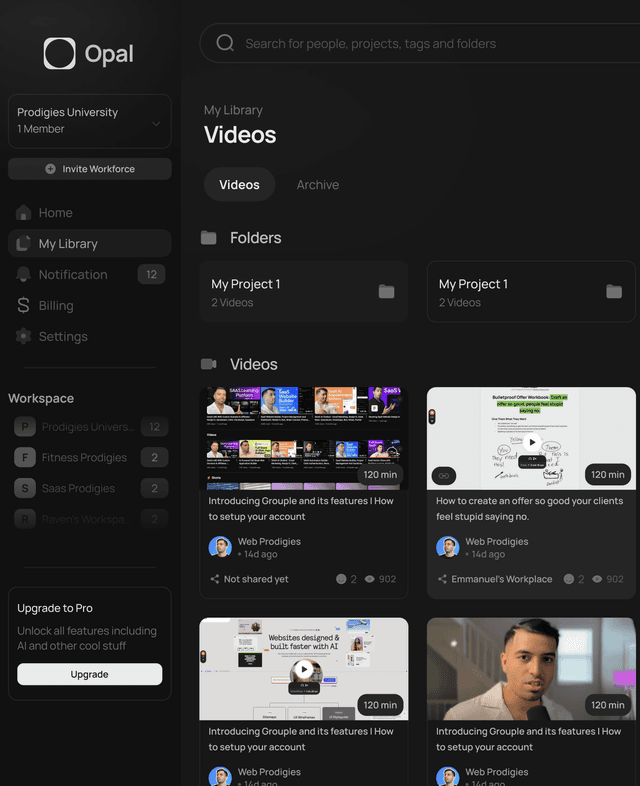The height and width of the screenshot is (786, 640).
Task: Click the P workspace avatar icon
Action: 25,427
